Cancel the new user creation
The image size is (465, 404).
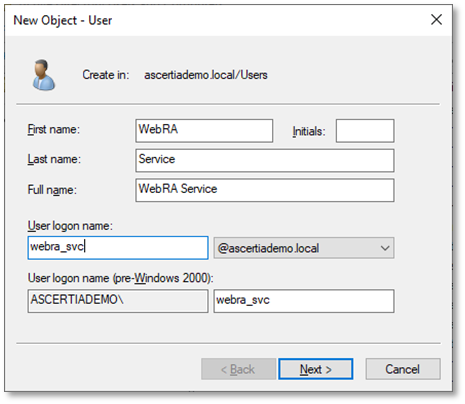click(403, 369)
